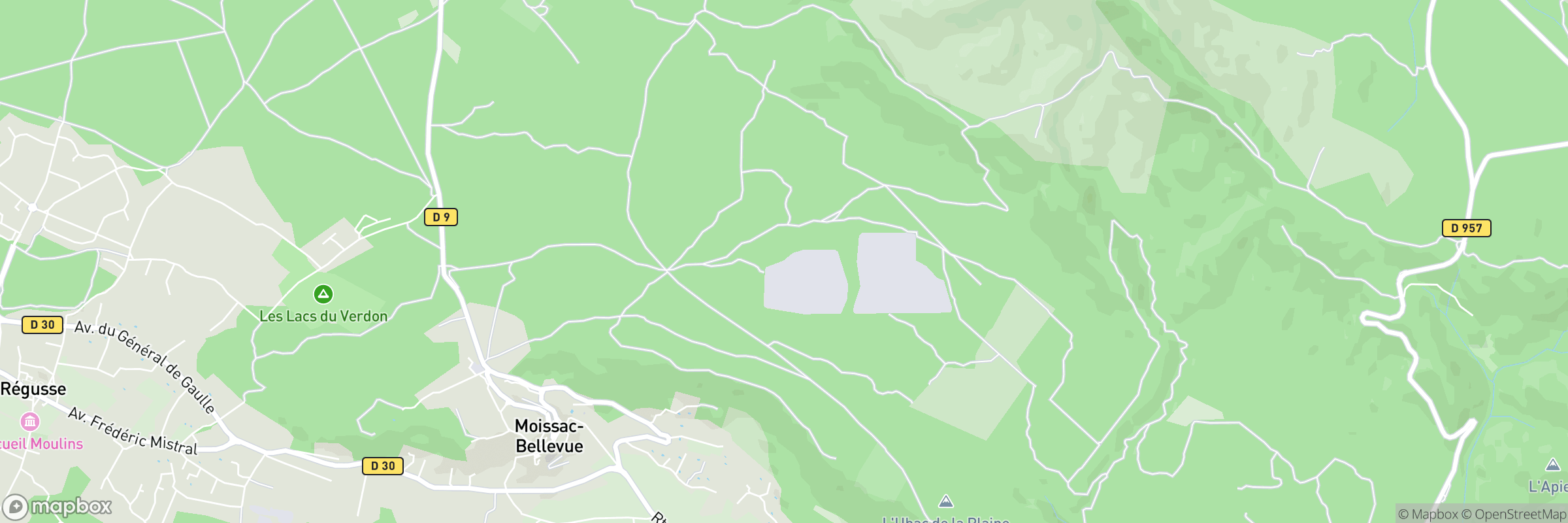Click the D 30 shield near Régusse
The height and width of the screenshot is (523, 1568).
(42, 325)
